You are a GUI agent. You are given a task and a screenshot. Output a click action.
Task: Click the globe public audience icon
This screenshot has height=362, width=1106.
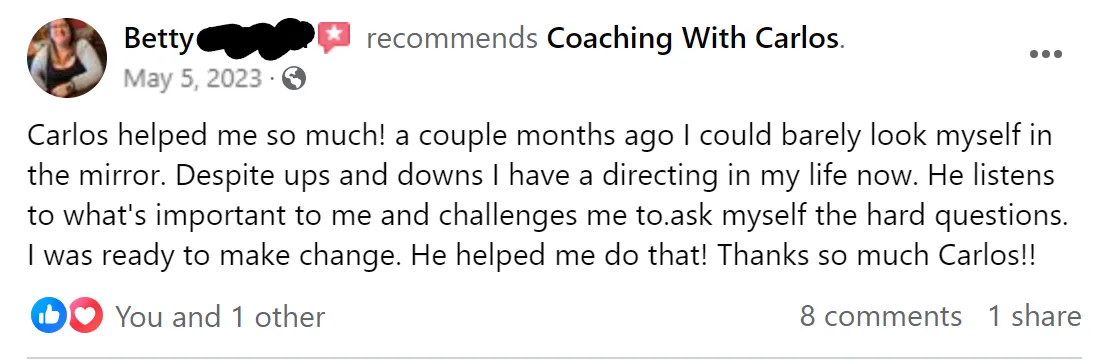[x=294, y=79]
